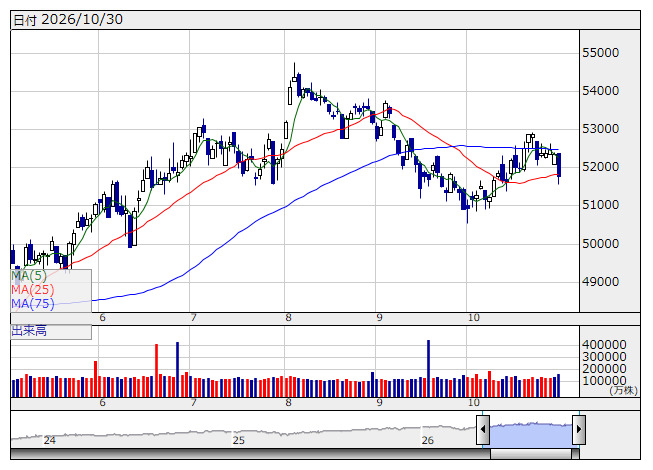Click the 53000 price axis label
653x470 pixels.
click(x=600, y=129)
